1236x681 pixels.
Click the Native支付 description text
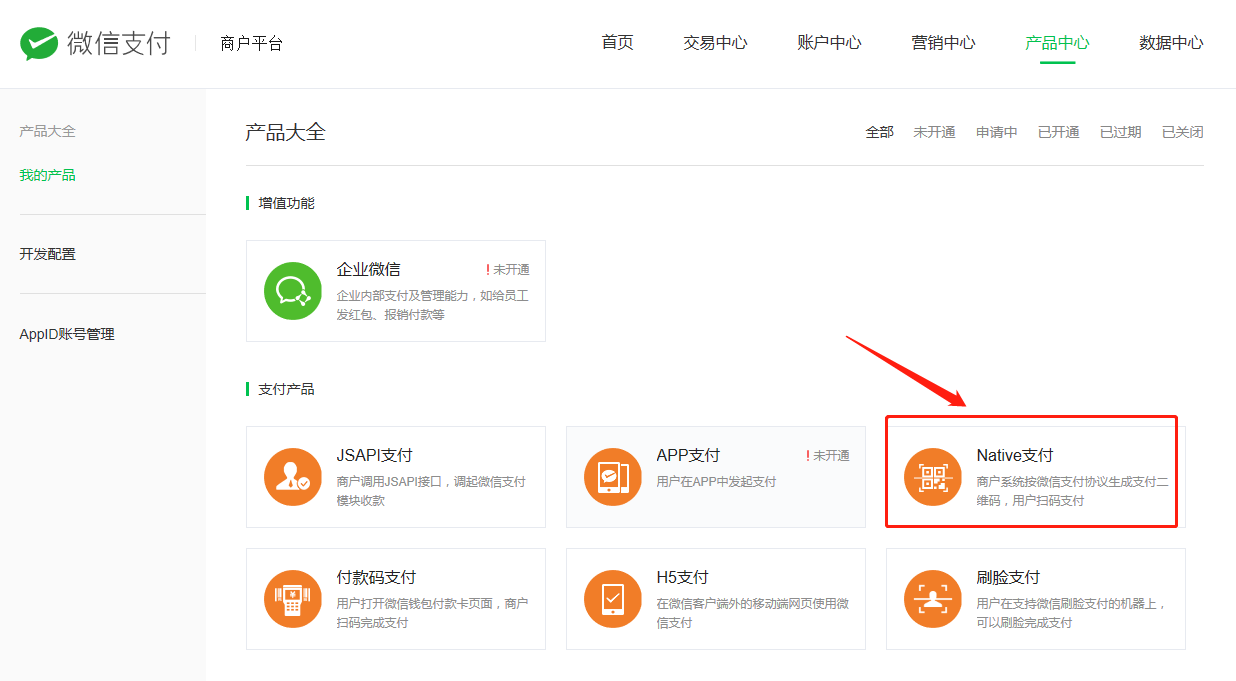click(1073, 491)
